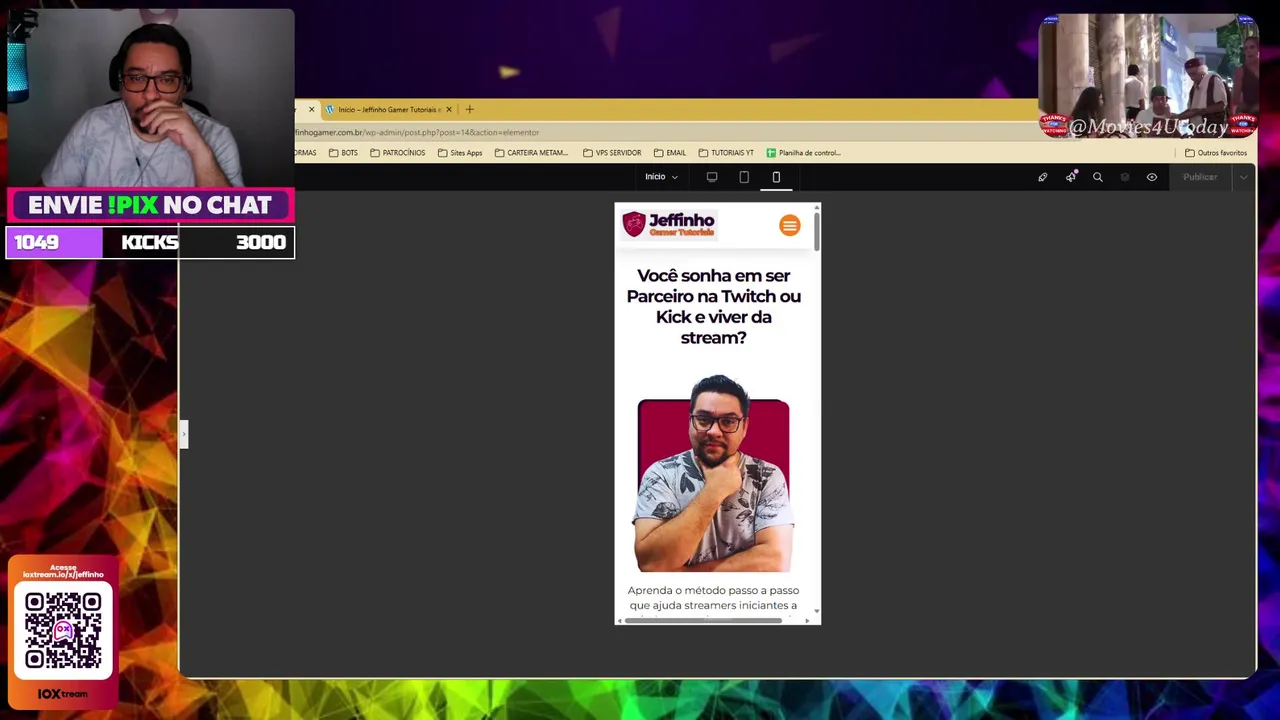Select the 'Aprenda o método passo a passo' paragraph
The image size is (1280, 720).
713,597
